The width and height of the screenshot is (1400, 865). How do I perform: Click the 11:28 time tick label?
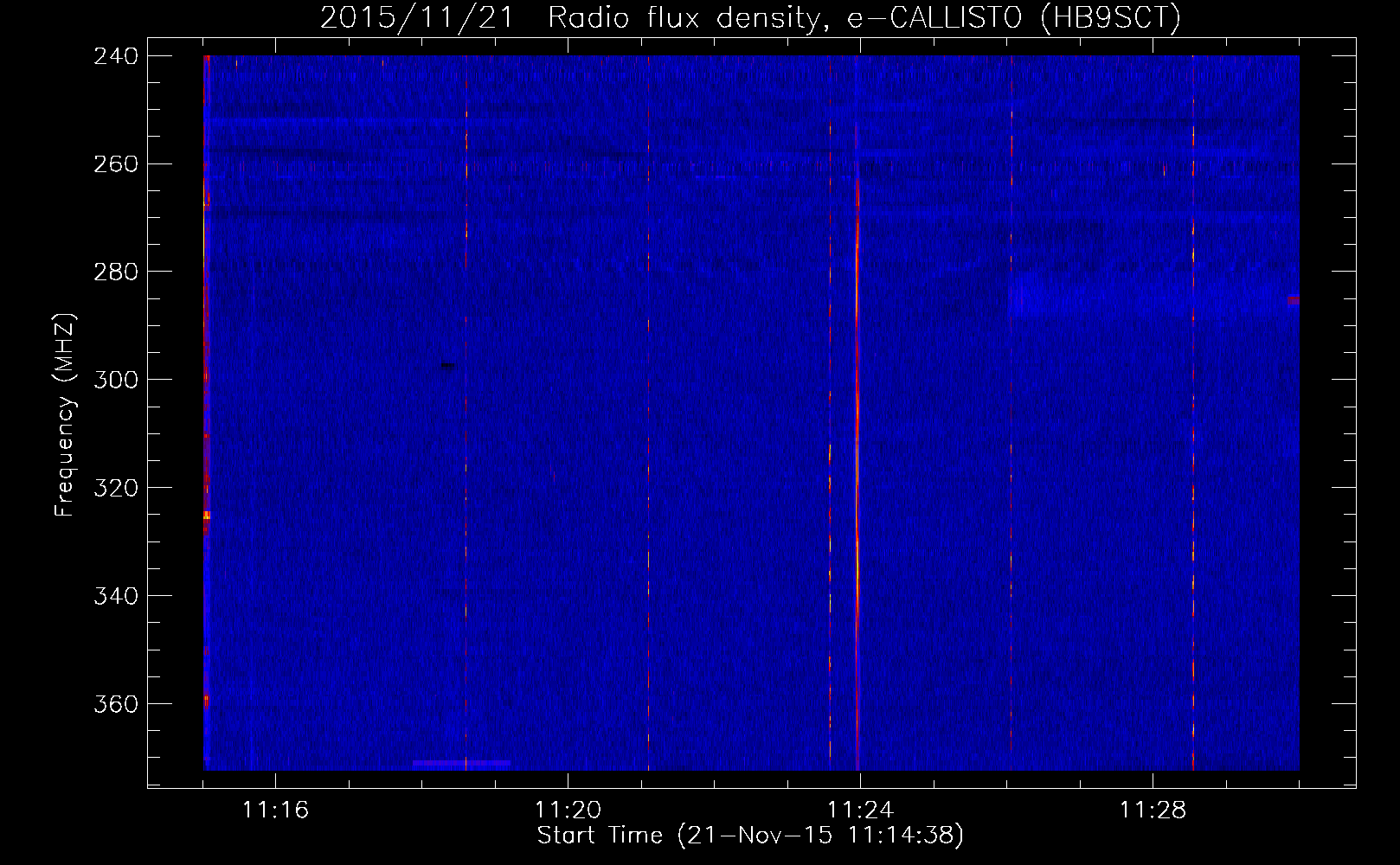1153,811
